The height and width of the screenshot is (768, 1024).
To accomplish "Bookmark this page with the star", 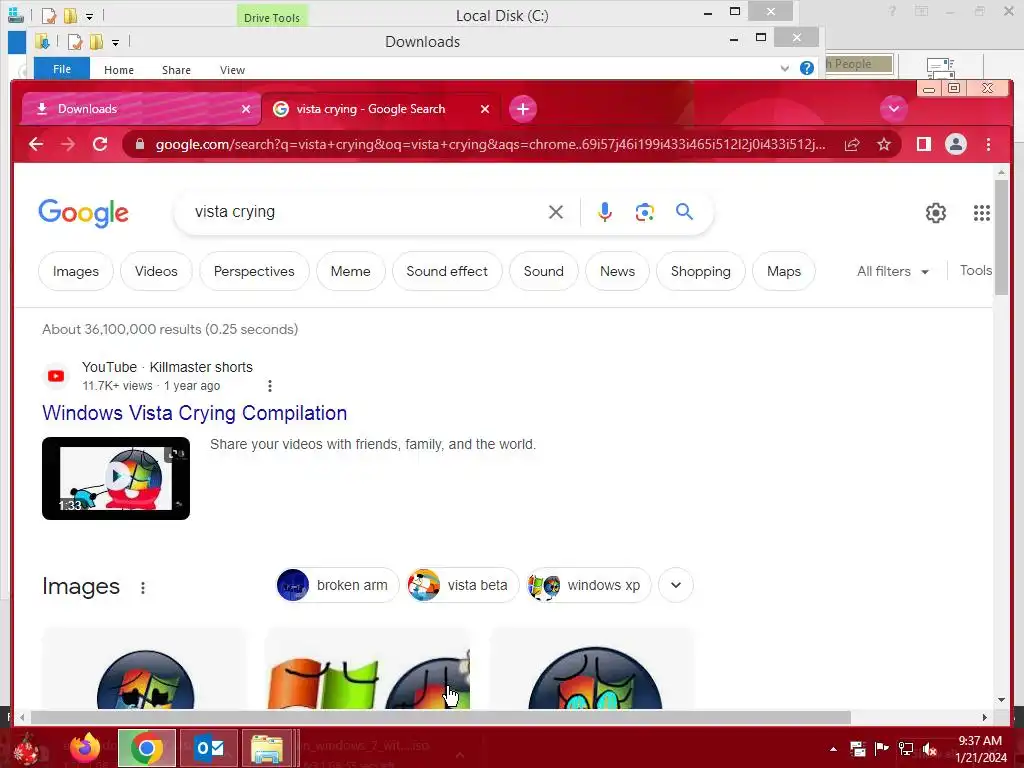I will (x=884, y=144).
